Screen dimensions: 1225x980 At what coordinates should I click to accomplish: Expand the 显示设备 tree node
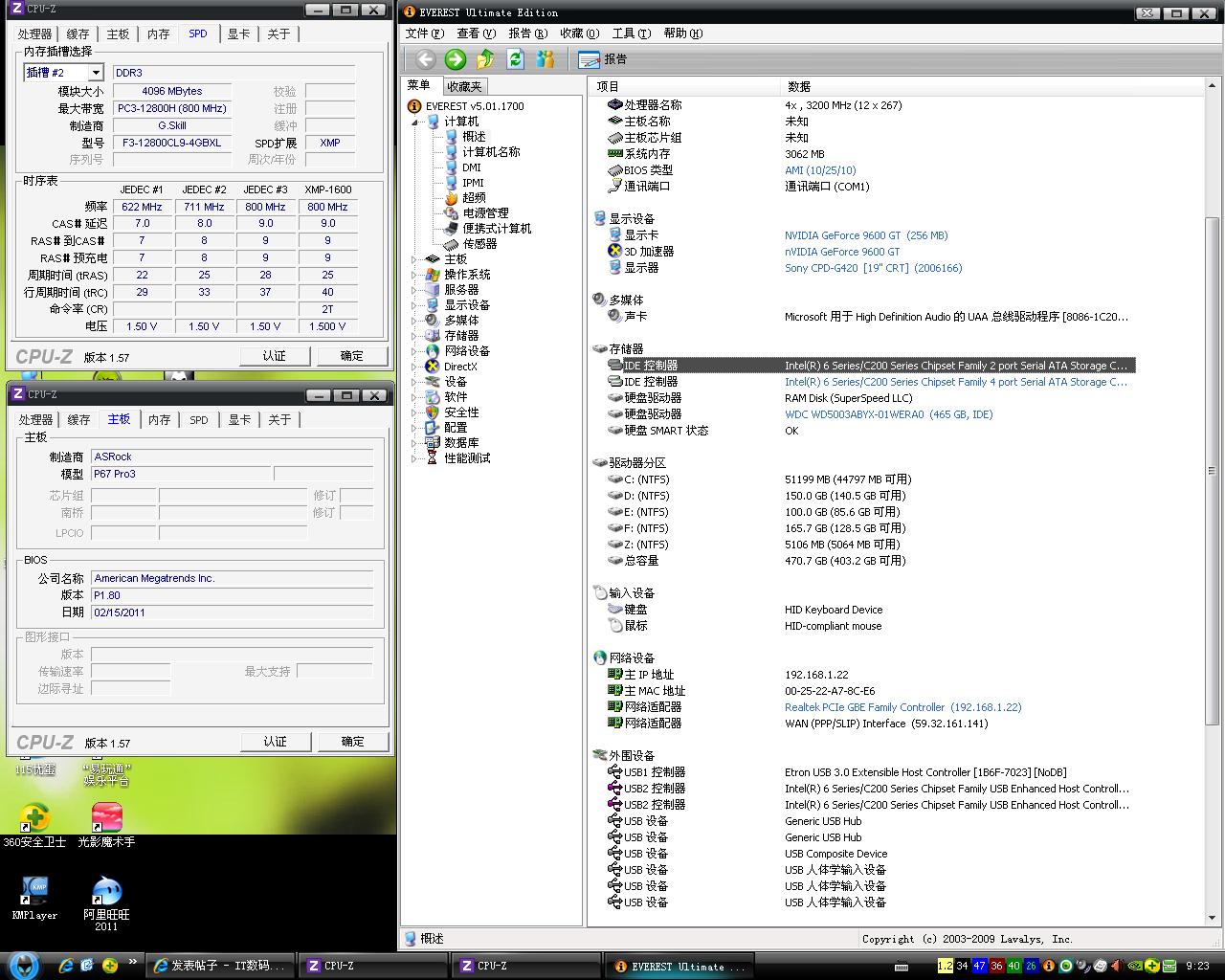tap(415, 305)
